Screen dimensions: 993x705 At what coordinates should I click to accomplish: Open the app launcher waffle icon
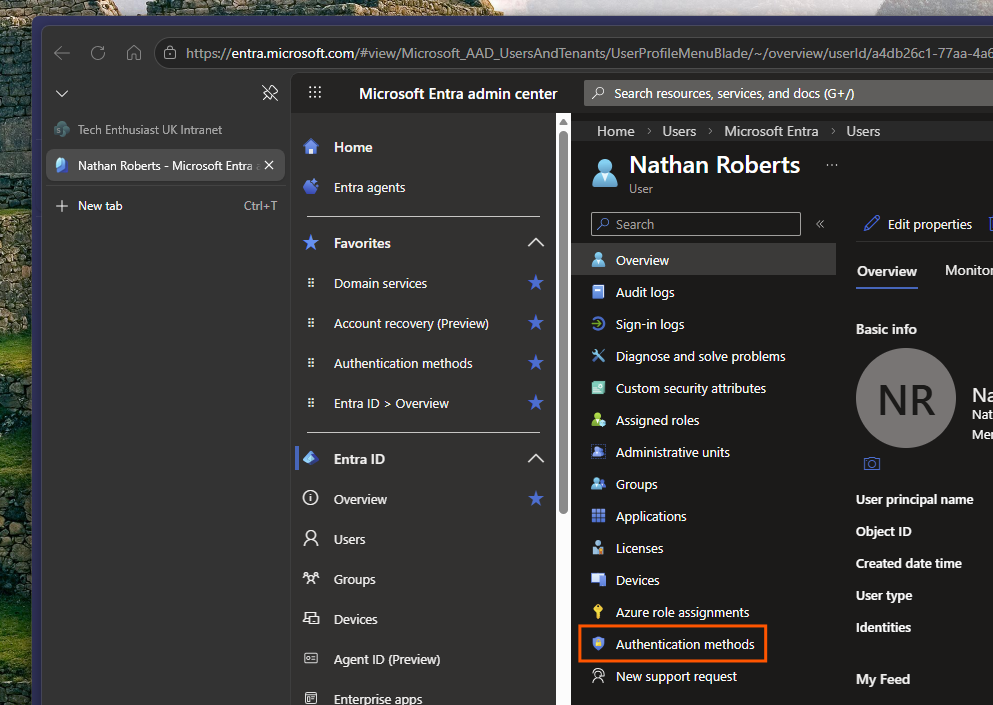tap(315, 93)
